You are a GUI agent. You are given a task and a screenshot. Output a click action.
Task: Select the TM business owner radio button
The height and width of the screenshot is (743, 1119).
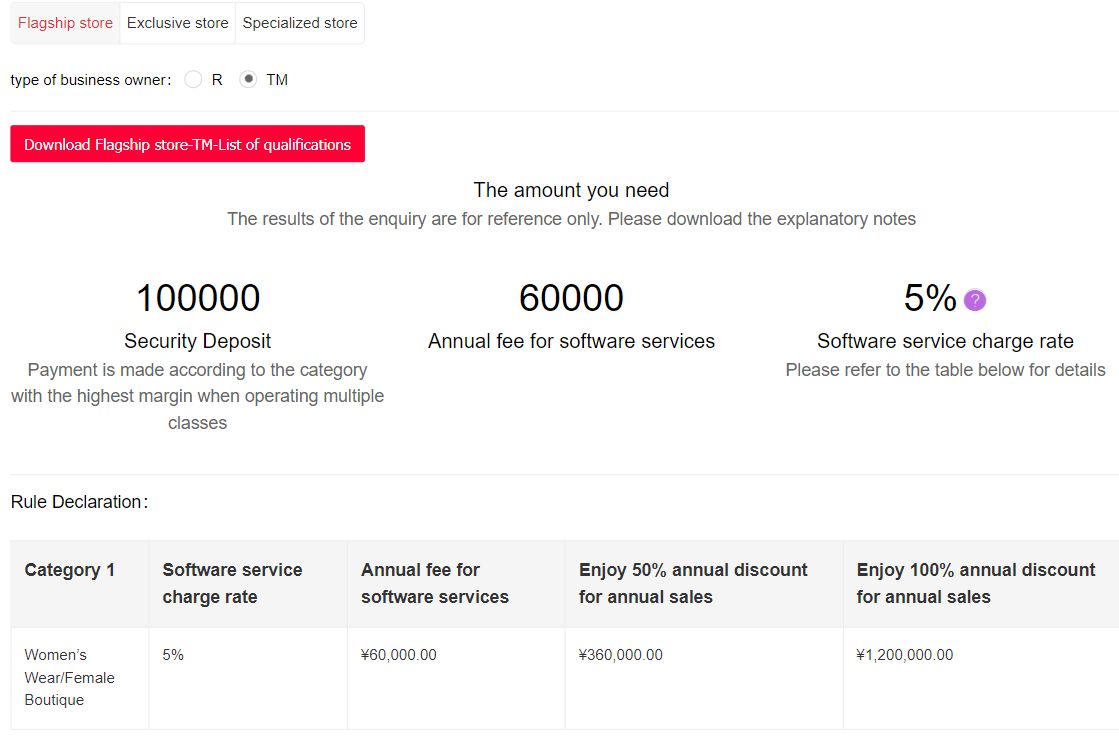pyautogui.click(x=249, y=80)
